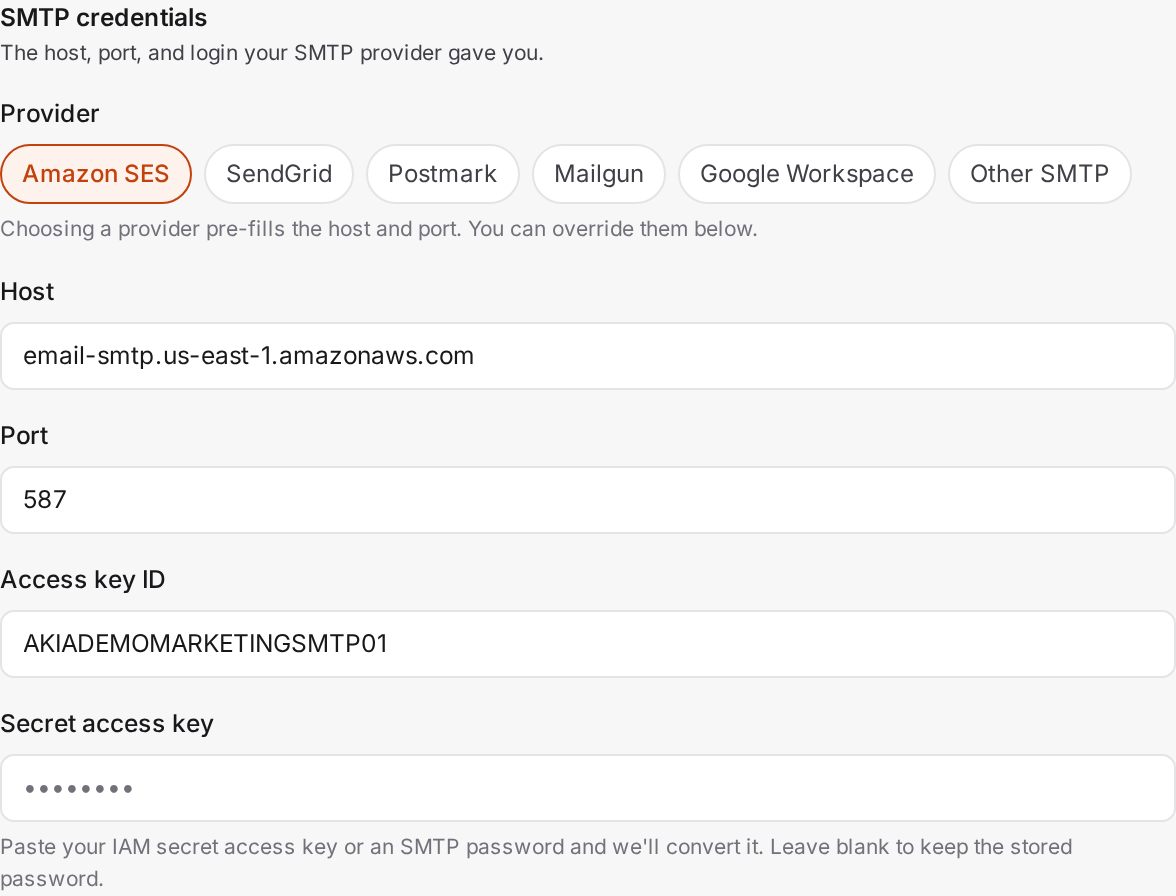Focus the Port field showing 587
Screen dimensions: 1176x896
click(x=588, y=500)
